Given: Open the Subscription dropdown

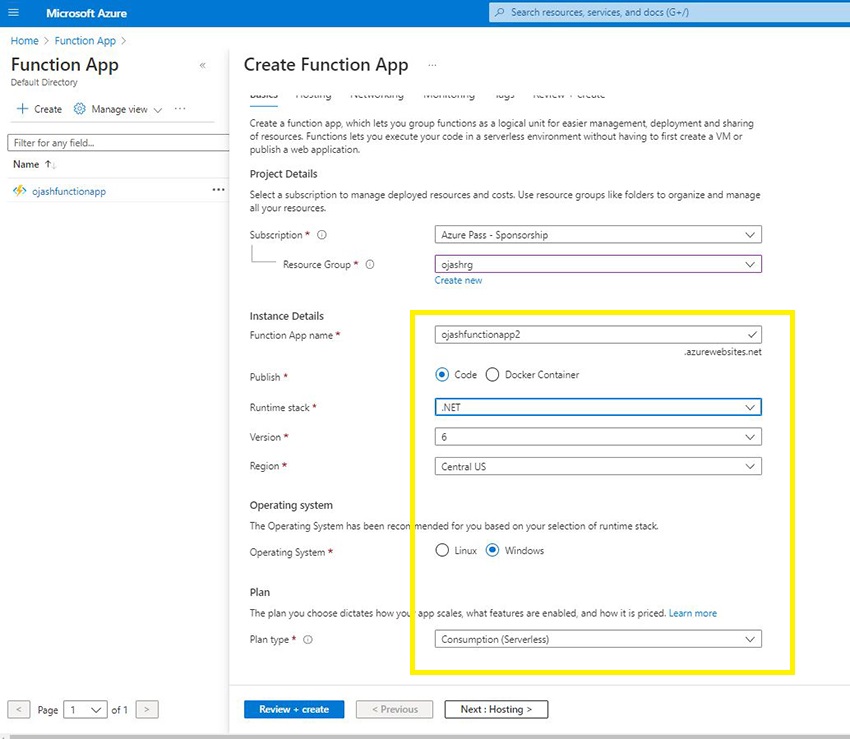Looking at the screenshot, I should [598, 235].
